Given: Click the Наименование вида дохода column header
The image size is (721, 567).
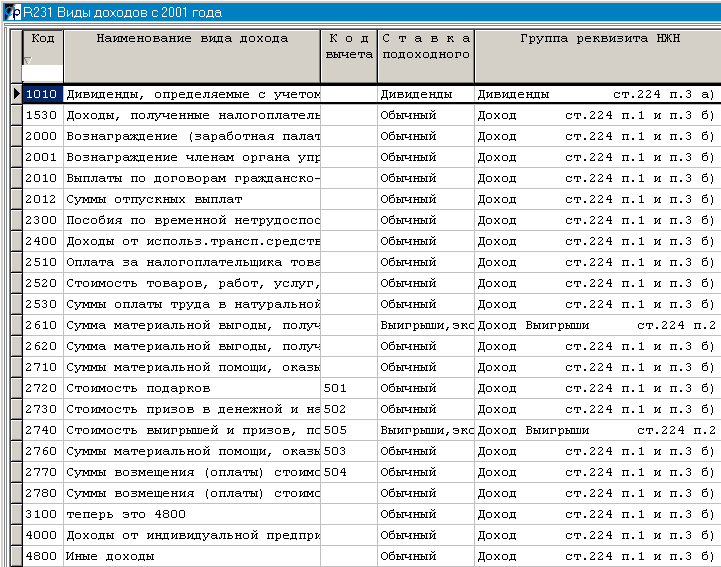Looking at the screenshot, I should point(192,56).
